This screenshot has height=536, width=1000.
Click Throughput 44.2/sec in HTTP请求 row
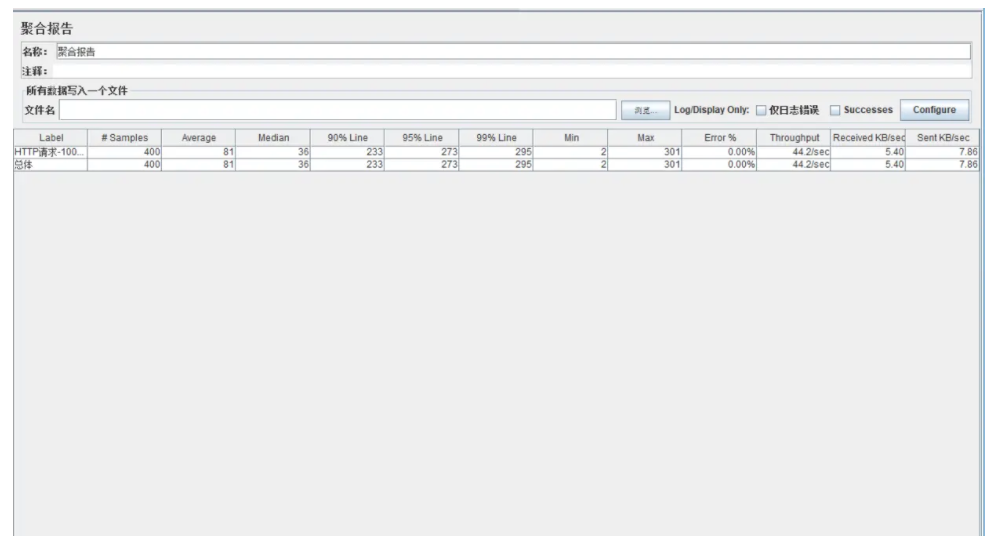pyautogui.click(x=794, y=152)
